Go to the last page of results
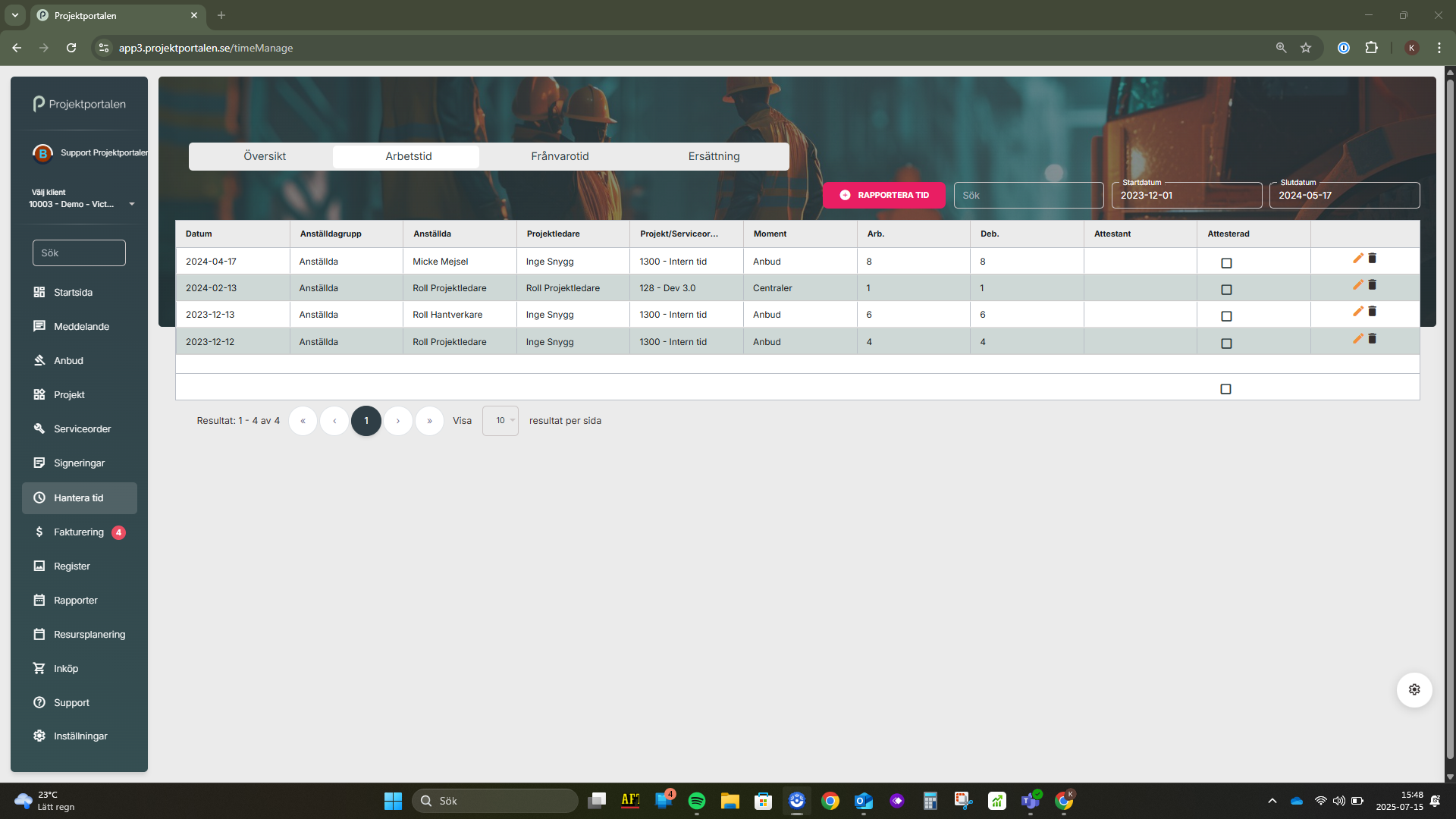 click(429, 421)
